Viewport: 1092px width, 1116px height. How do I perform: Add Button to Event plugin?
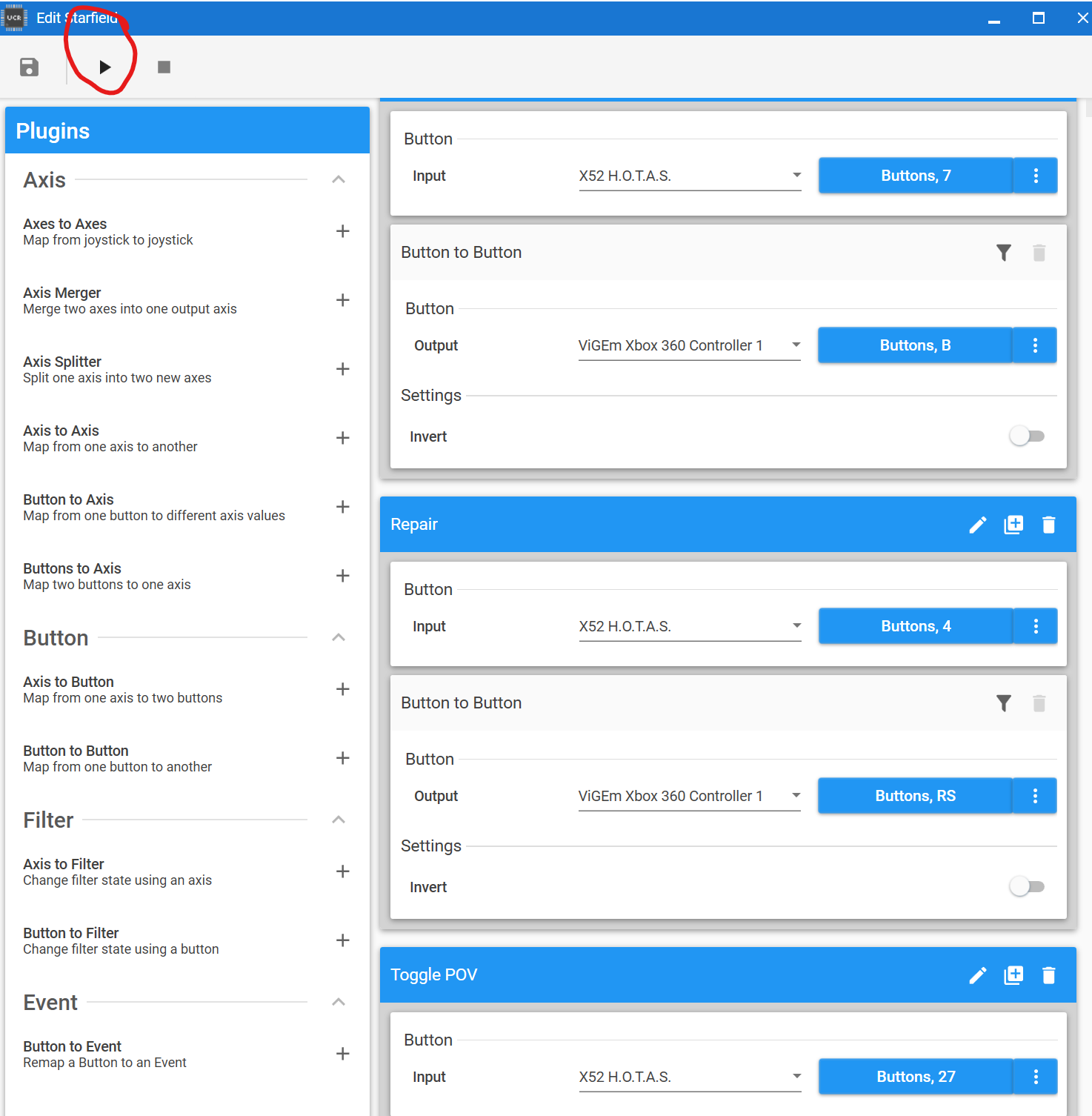tap(342, 1054)
